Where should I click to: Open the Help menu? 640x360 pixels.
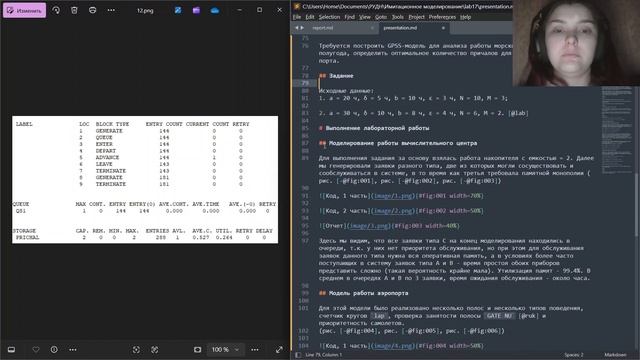466,17
